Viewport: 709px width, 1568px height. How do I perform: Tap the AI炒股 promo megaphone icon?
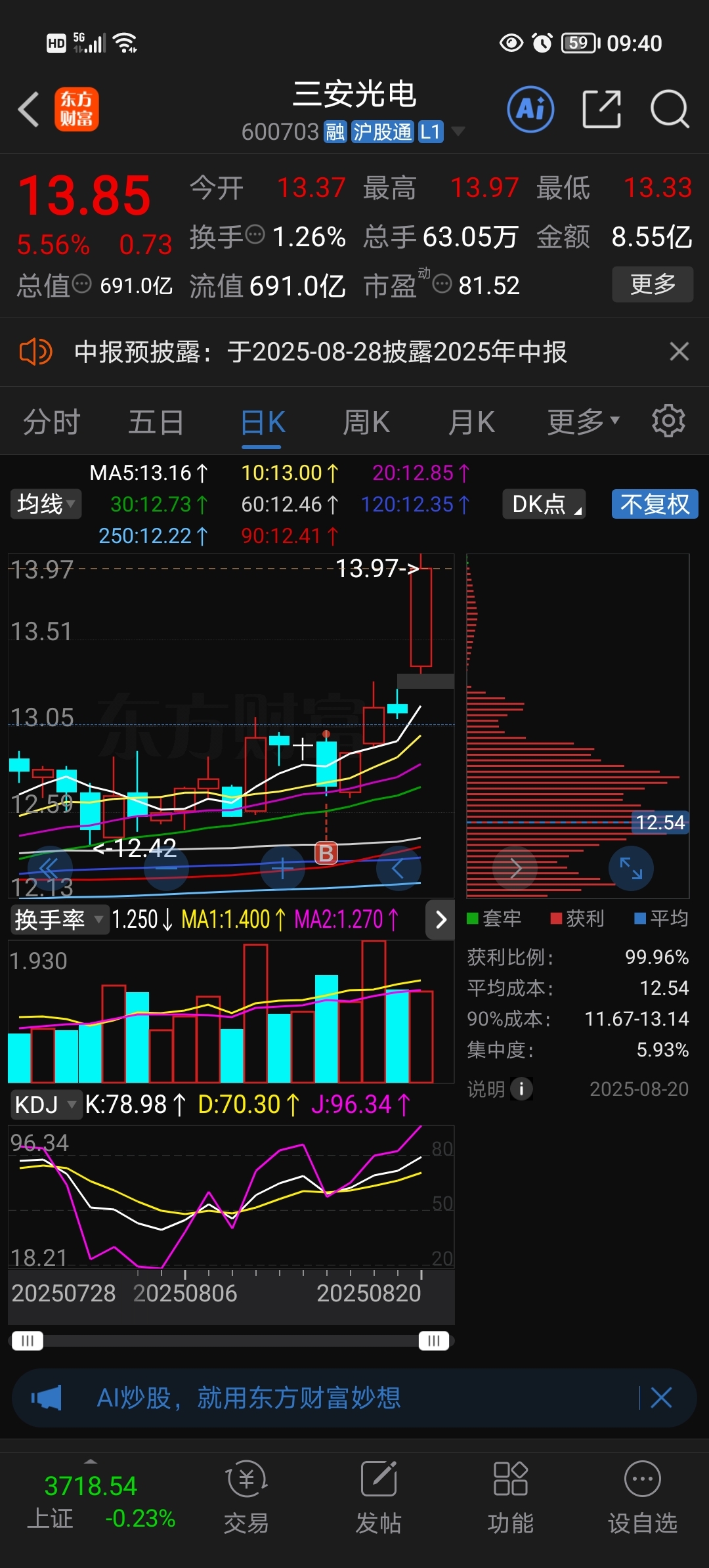tap(46, 1398)
